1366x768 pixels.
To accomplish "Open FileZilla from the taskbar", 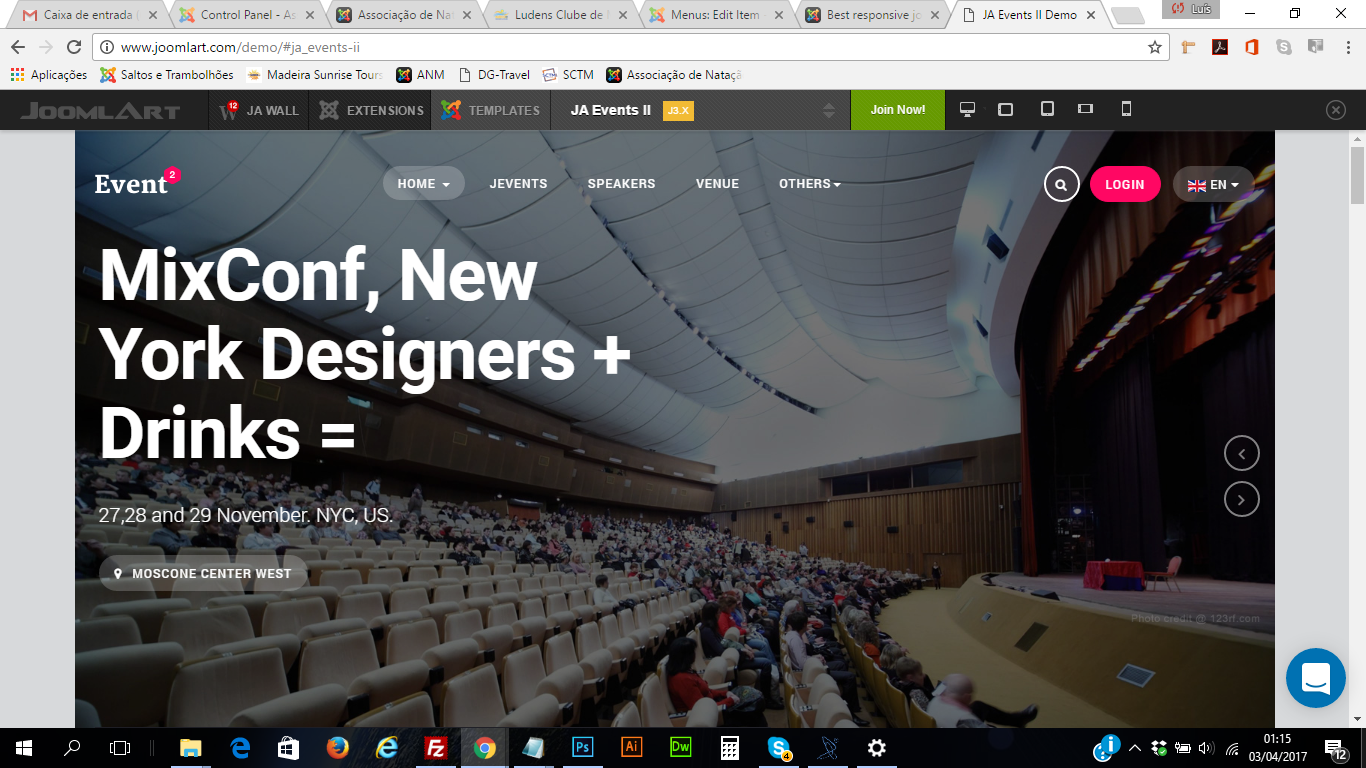I will [x=435, y=747].
